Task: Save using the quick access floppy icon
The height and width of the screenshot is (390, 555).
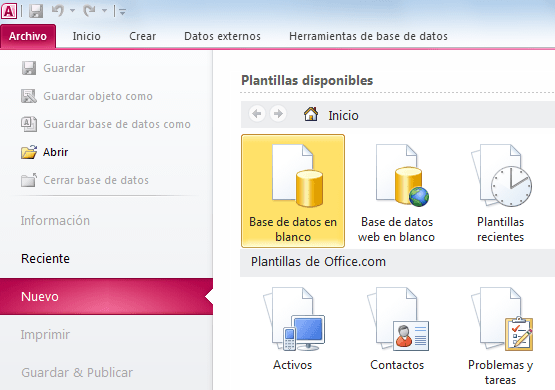Action: (x=36, y=11)
